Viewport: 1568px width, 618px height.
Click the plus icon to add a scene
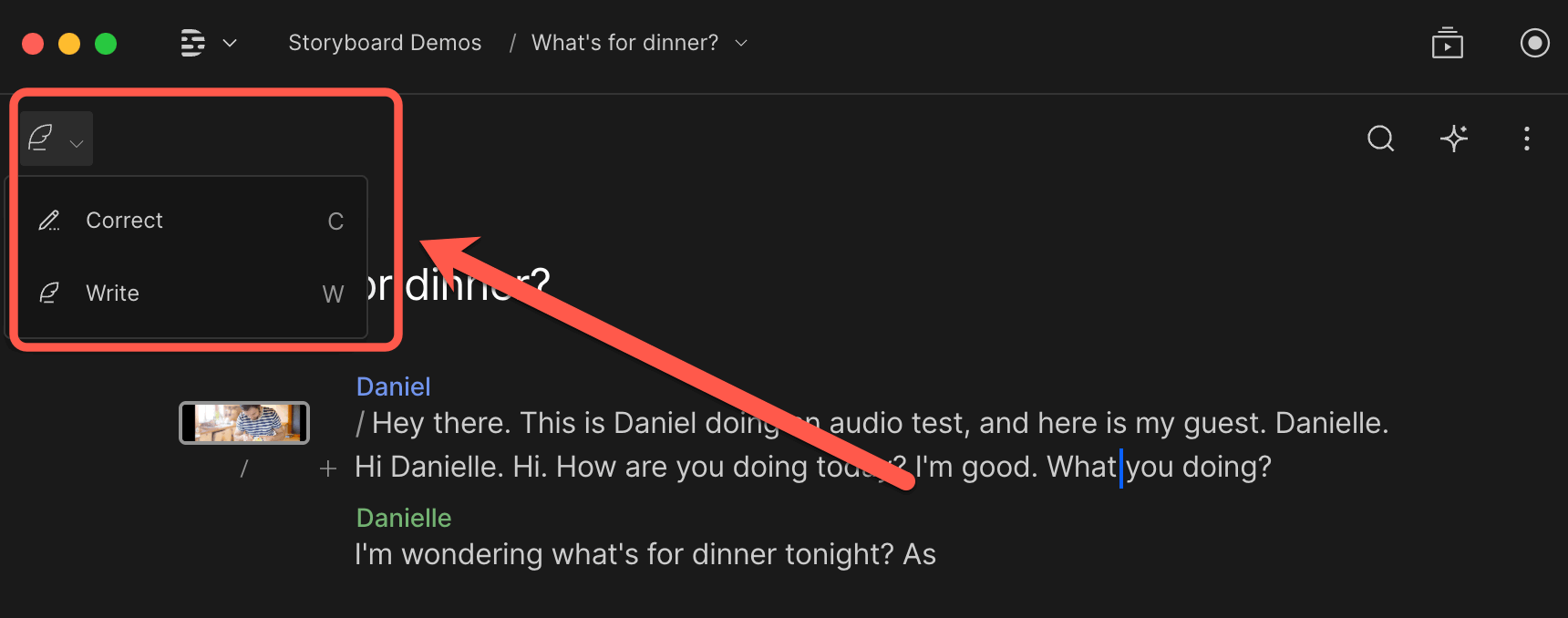[x=328, y=469]
